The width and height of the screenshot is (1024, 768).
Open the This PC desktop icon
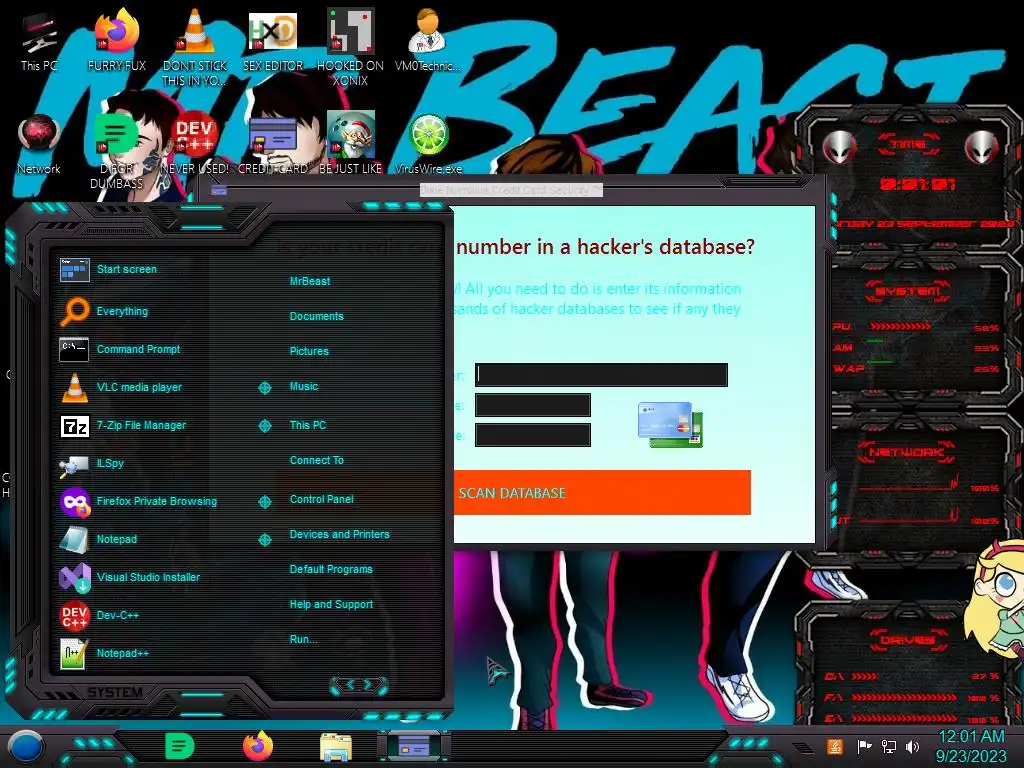coord(39,41)
